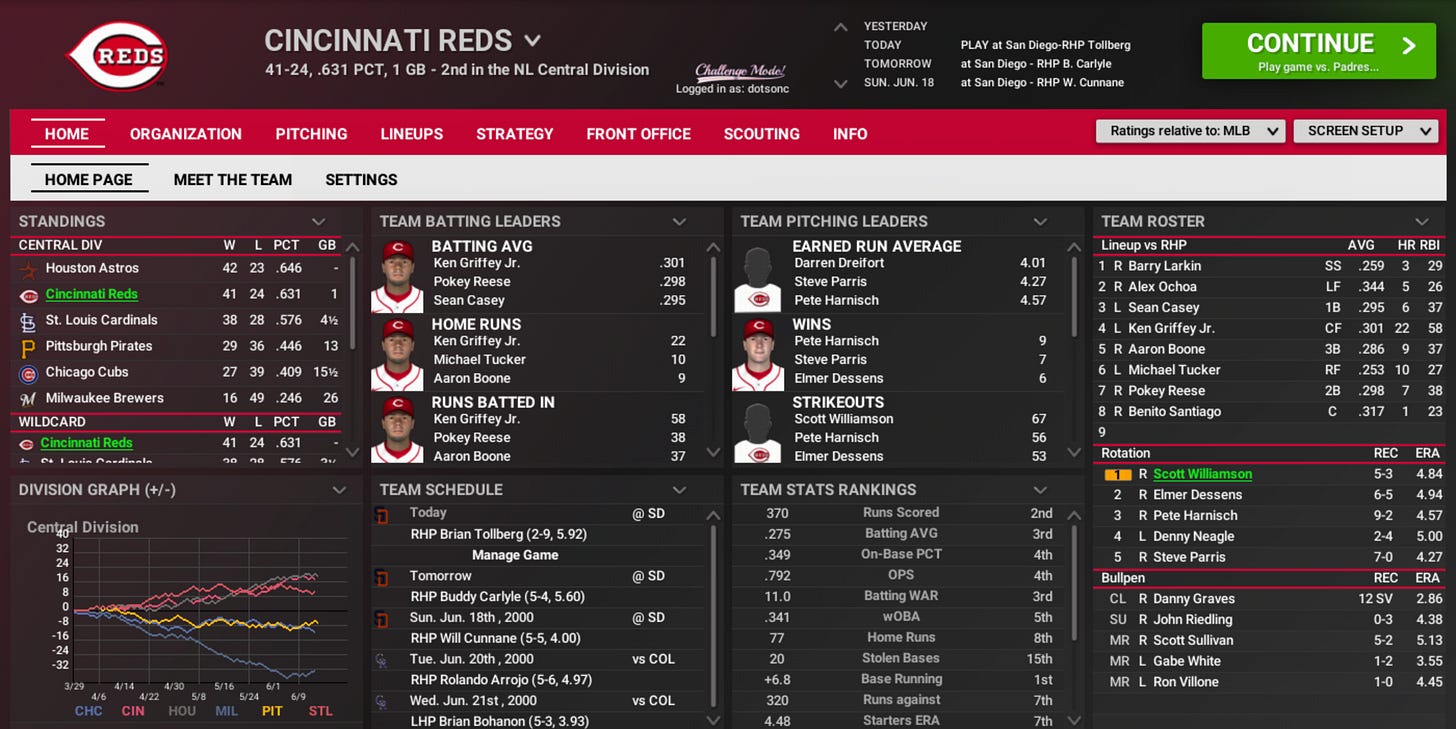Click the number 1 starter badge next to Scott Williamson

click(1117, 475)
